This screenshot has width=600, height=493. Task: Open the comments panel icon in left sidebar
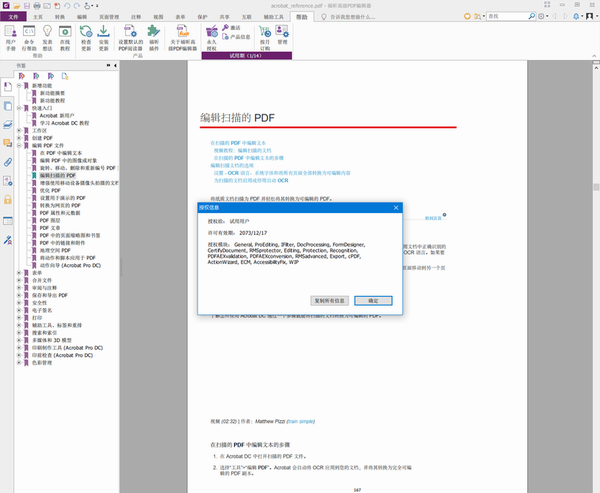pos(8,143)
